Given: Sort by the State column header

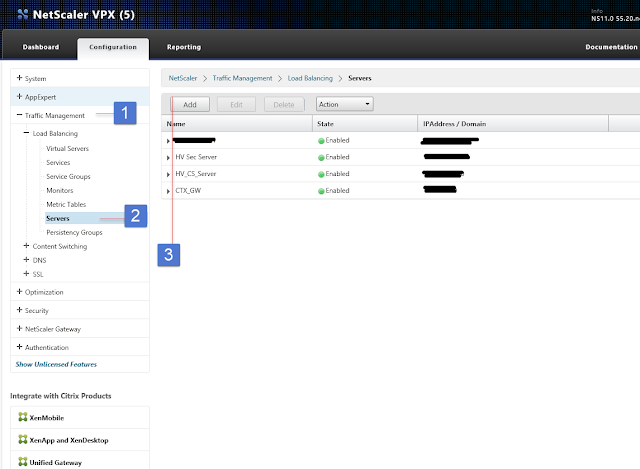Looking at the screenshot, I should click(x=365, y=124).
